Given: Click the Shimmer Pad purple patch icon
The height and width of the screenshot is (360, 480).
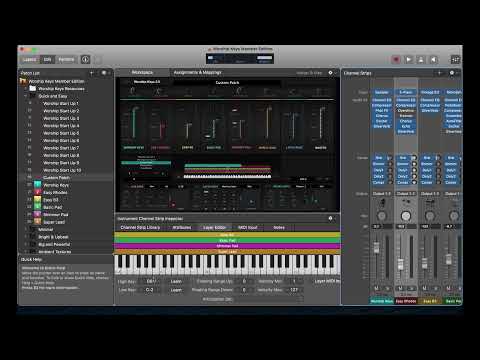Looking at the screenshot, I should (x=38, y=214).
